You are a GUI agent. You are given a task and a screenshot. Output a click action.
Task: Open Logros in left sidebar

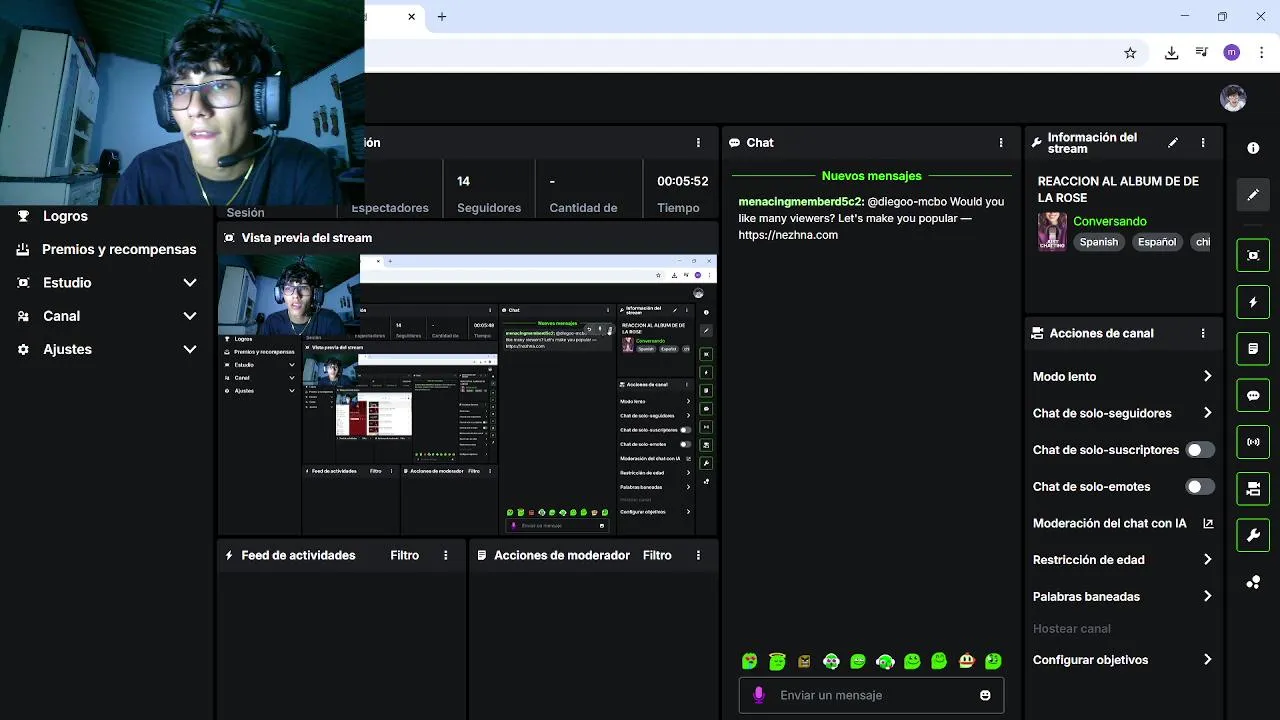(65, 216)
